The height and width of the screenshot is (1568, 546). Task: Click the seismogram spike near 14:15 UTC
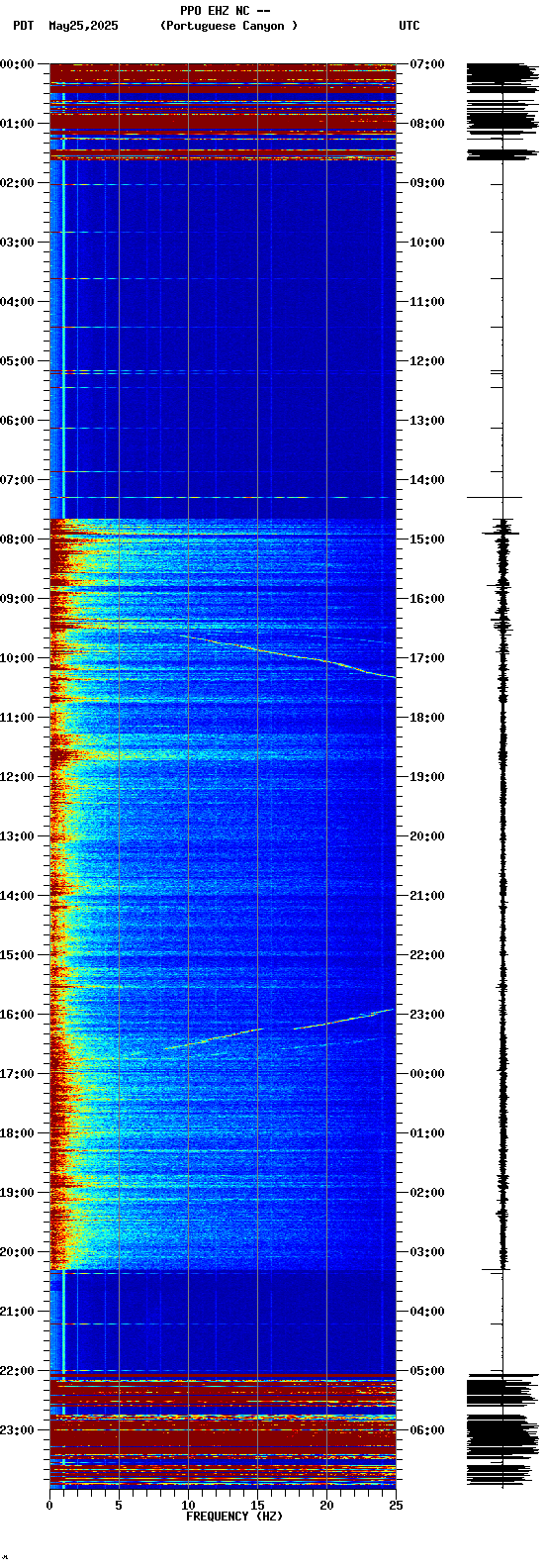point(495,497)
